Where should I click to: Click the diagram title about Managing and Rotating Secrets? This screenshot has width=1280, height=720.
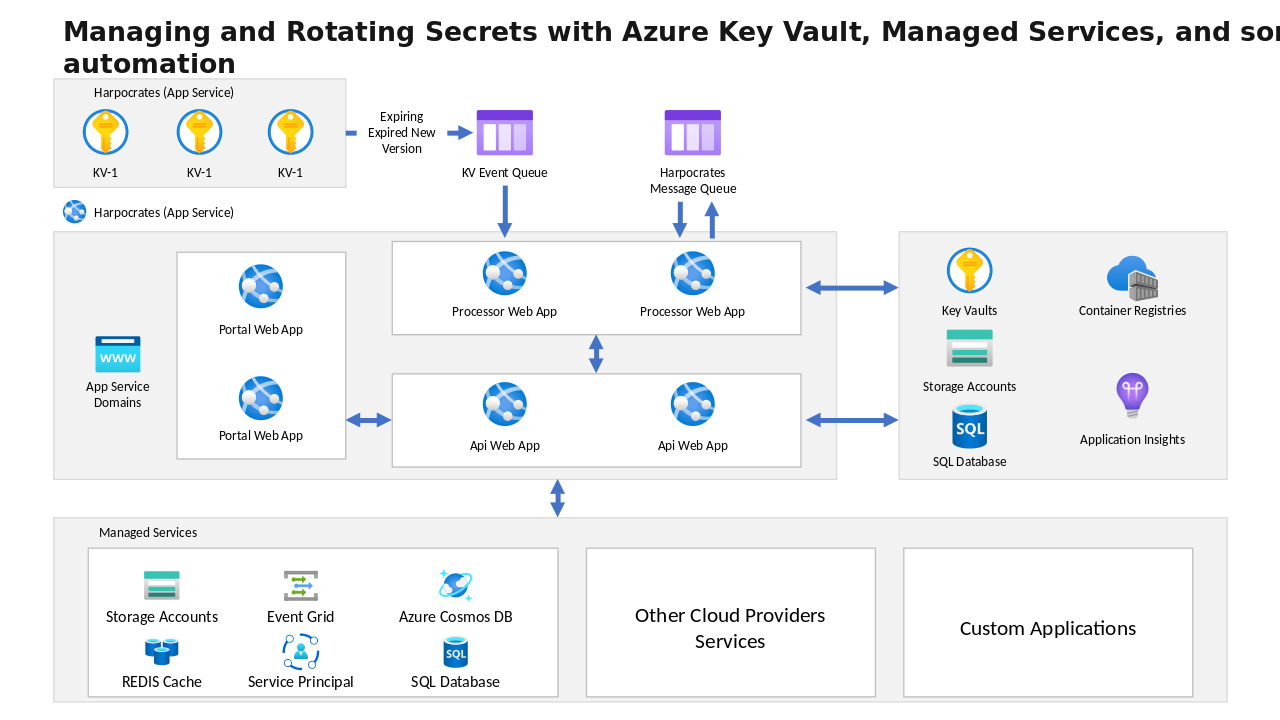click(x=671, y=47)
